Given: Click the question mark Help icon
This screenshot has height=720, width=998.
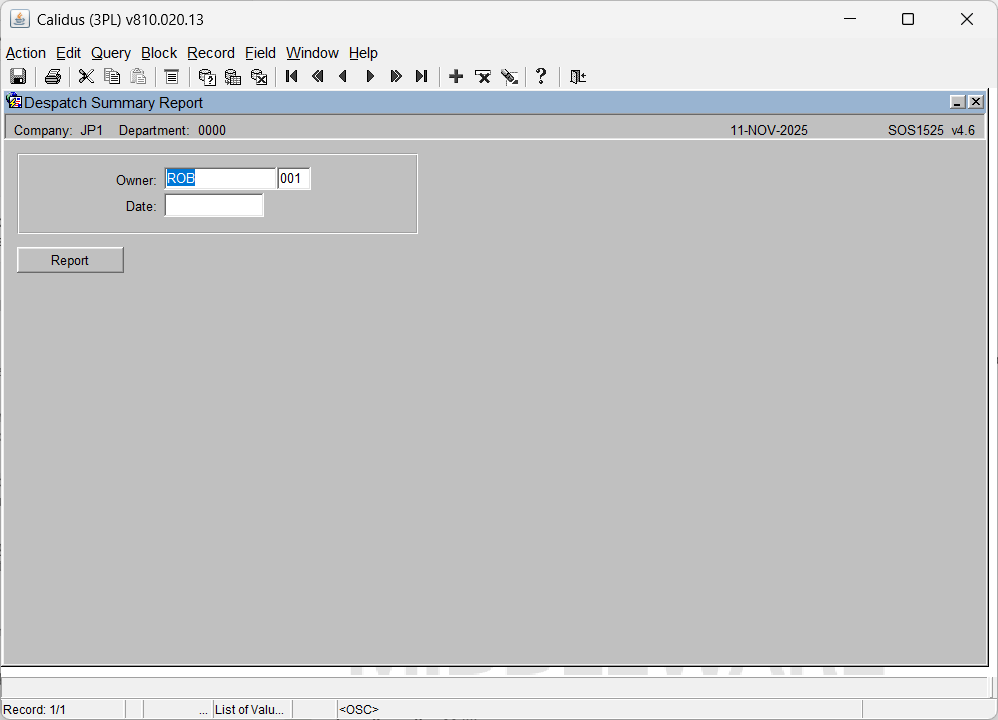Looking at the screenshot, I should [x=541, y=77].
